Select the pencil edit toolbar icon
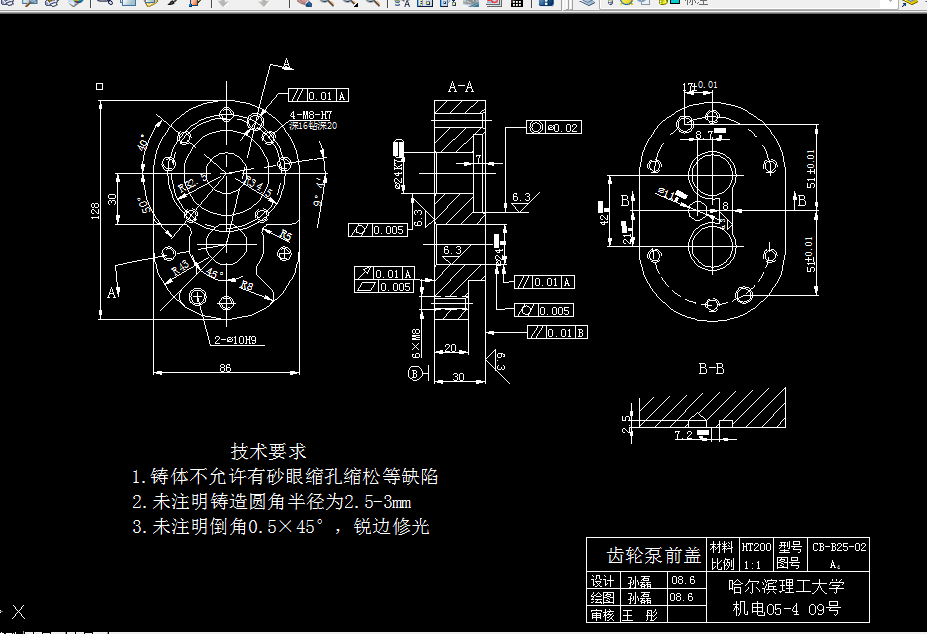927x634 pixels. coord(172,6)
